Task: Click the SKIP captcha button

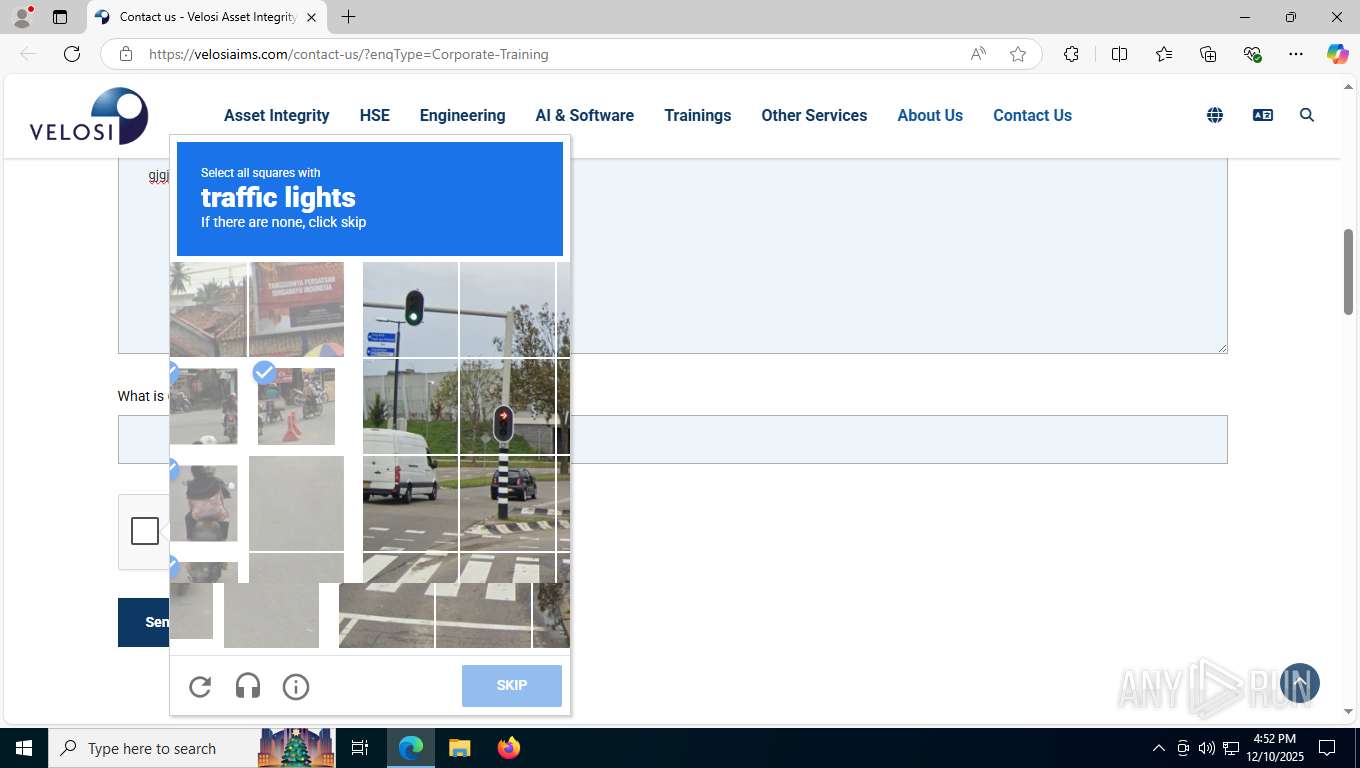Action: click(x=512, y=685)
